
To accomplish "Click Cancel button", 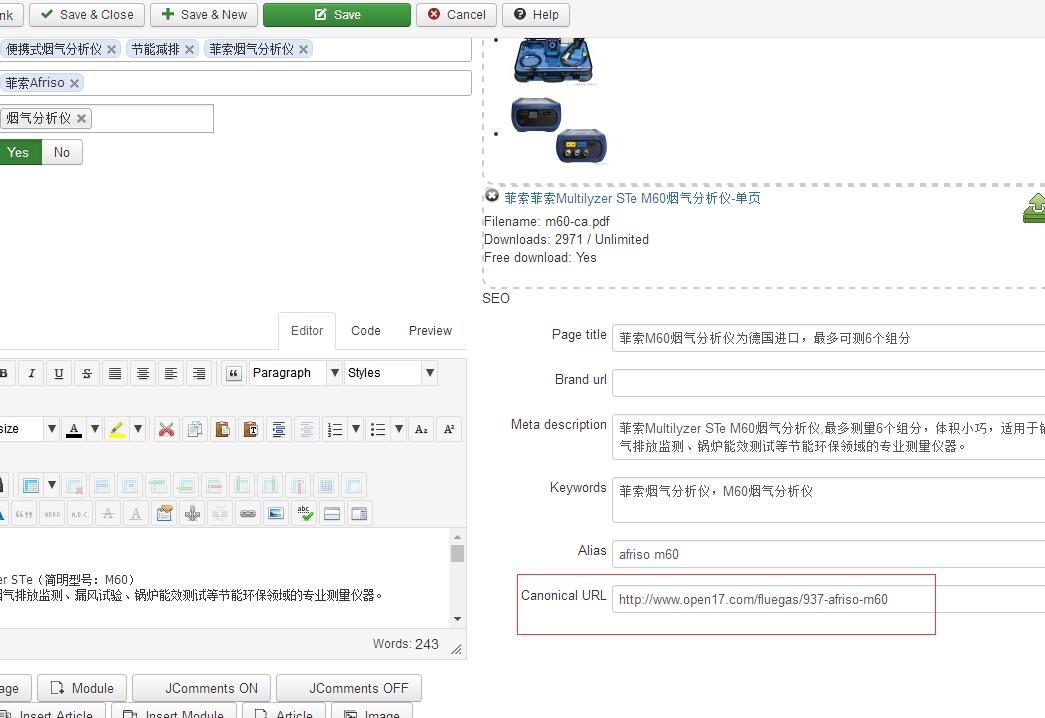I will (x=457, y=15).
